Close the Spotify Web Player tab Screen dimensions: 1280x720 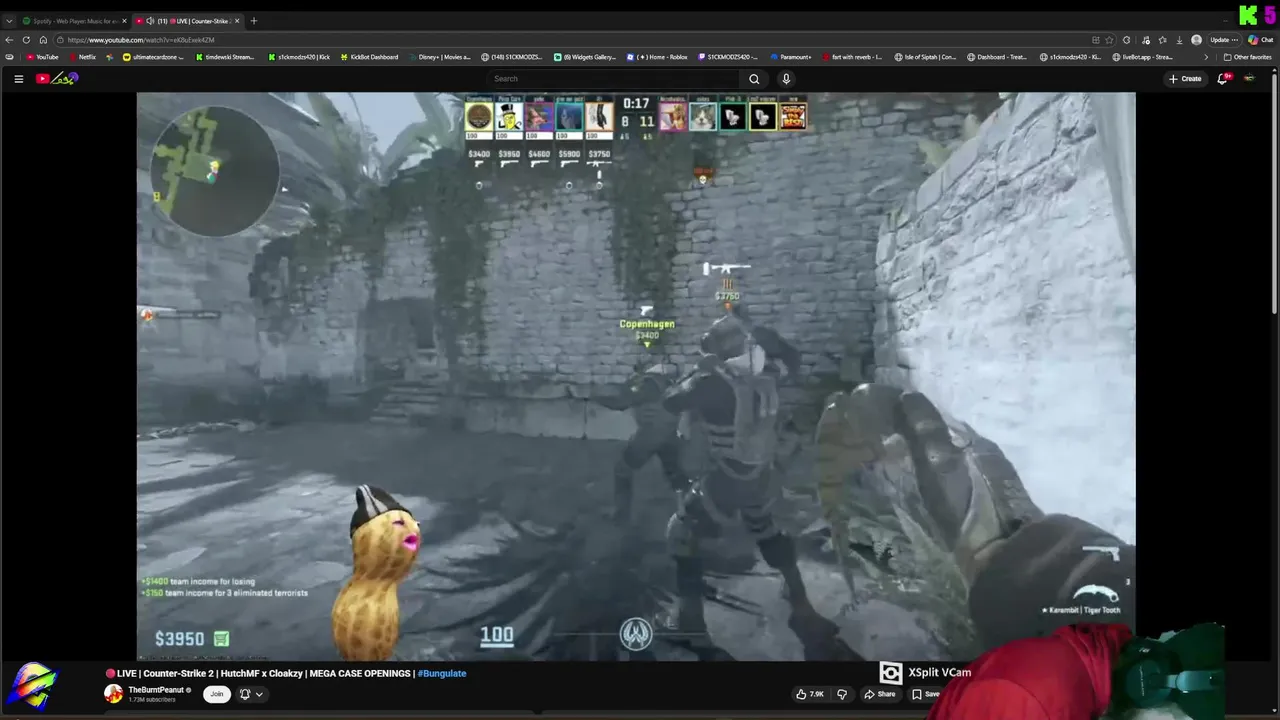click(x=124, y=21)
